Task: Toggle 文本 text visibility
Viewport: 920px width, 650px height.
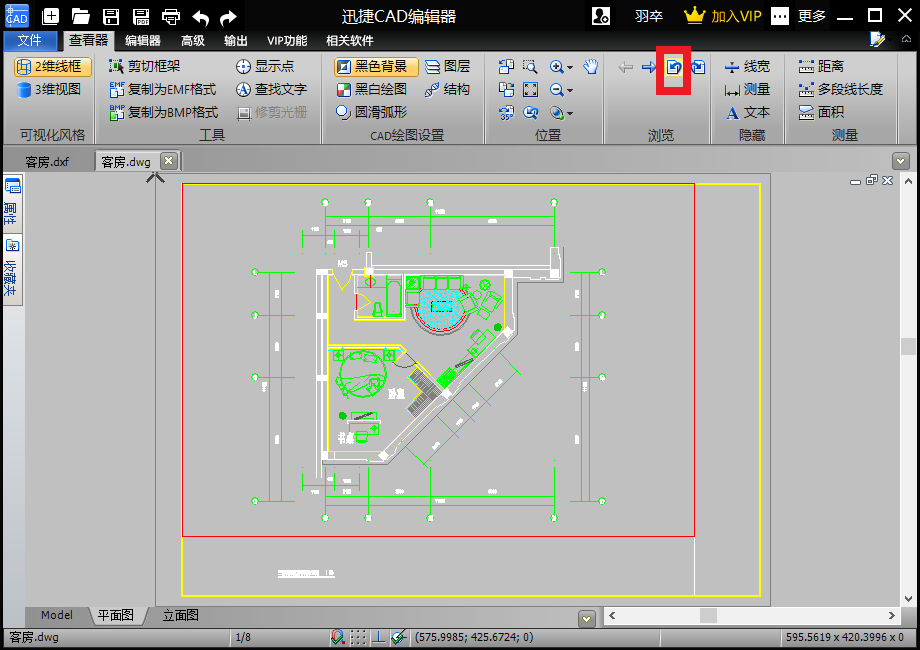Action: click(x=747, y=112)
